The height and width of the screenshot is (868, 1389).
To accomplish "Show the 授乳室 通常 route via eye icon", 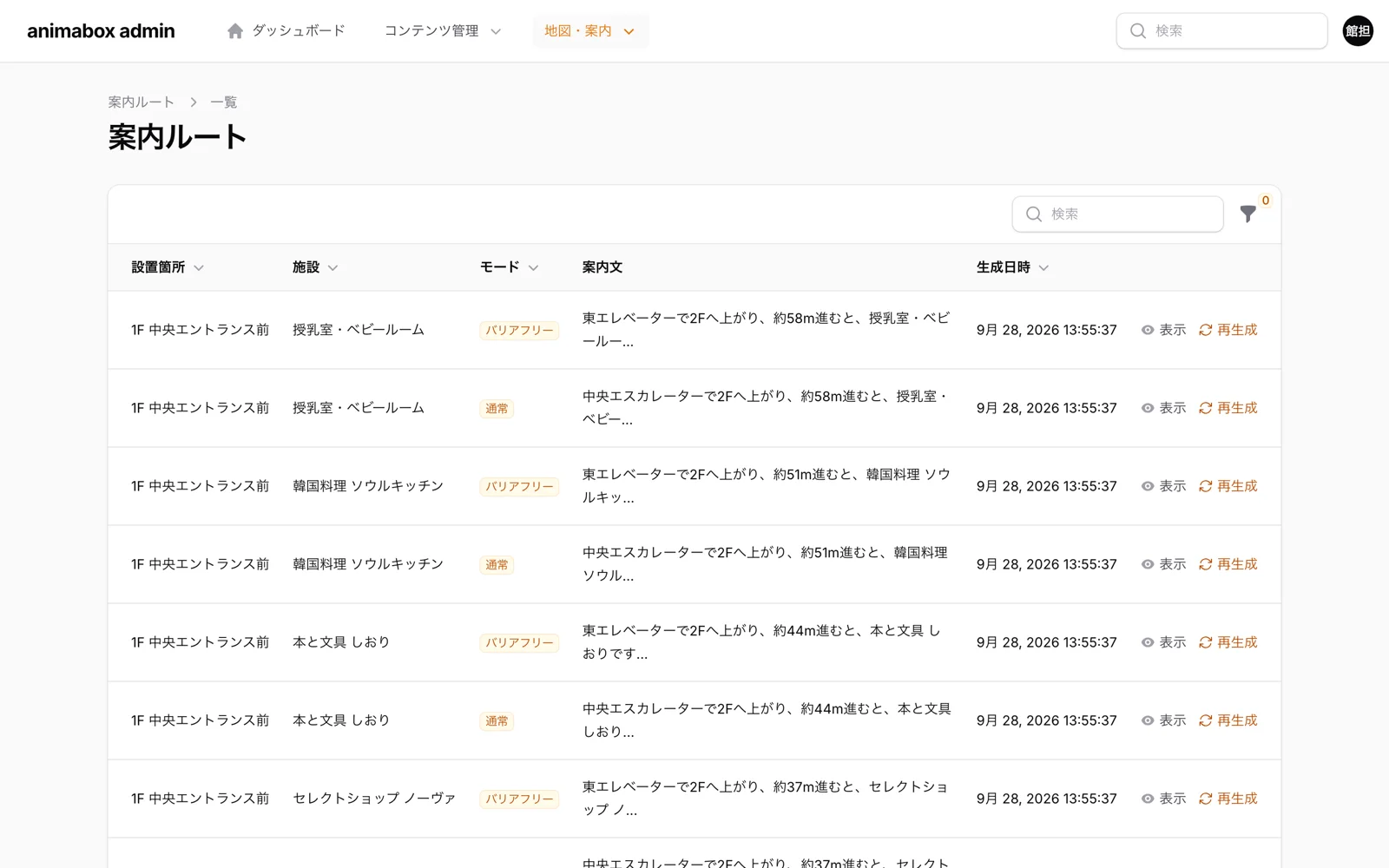I will (x=1148, y=408).
